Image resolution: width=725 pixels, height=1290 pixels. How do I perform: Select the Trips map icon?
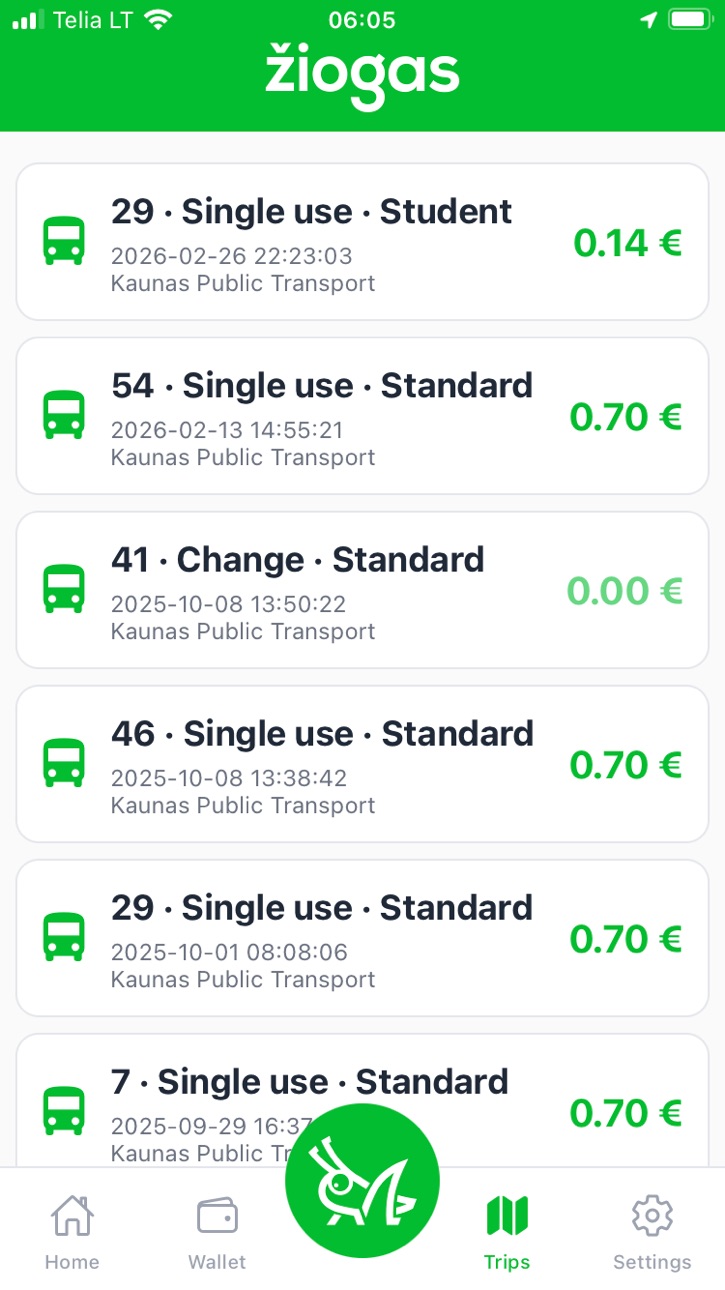click(507, 1216)
